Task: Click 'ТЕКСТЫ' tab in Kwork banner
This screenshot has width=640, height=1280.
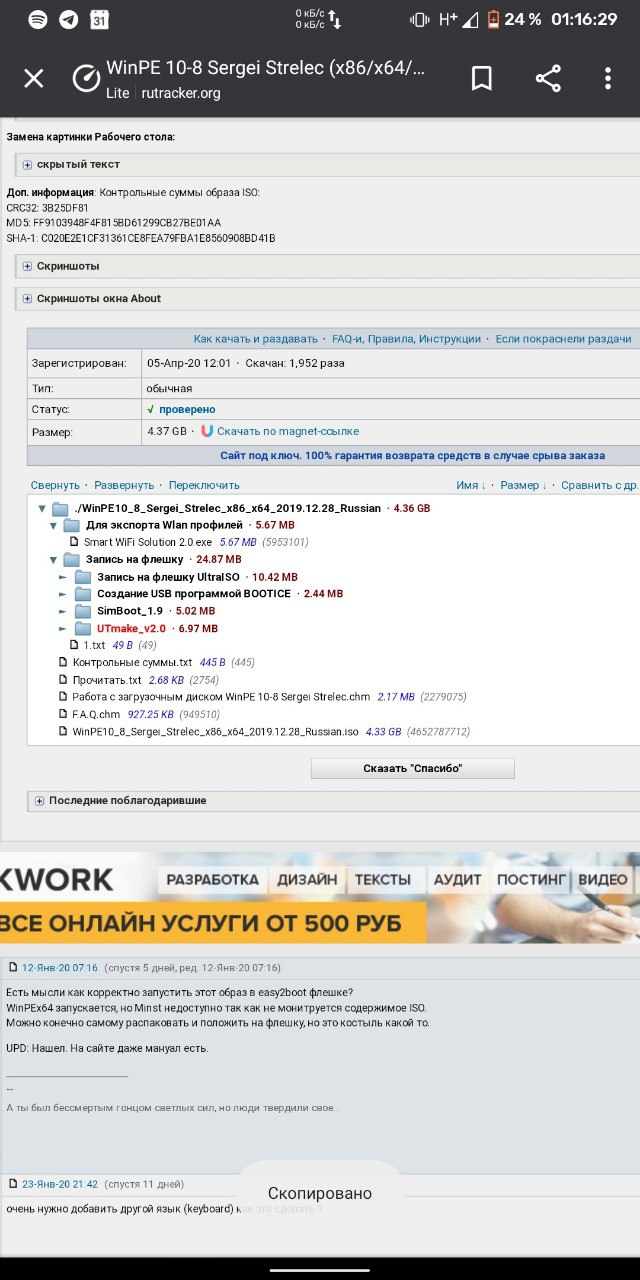Action: [x=383, y=879]
